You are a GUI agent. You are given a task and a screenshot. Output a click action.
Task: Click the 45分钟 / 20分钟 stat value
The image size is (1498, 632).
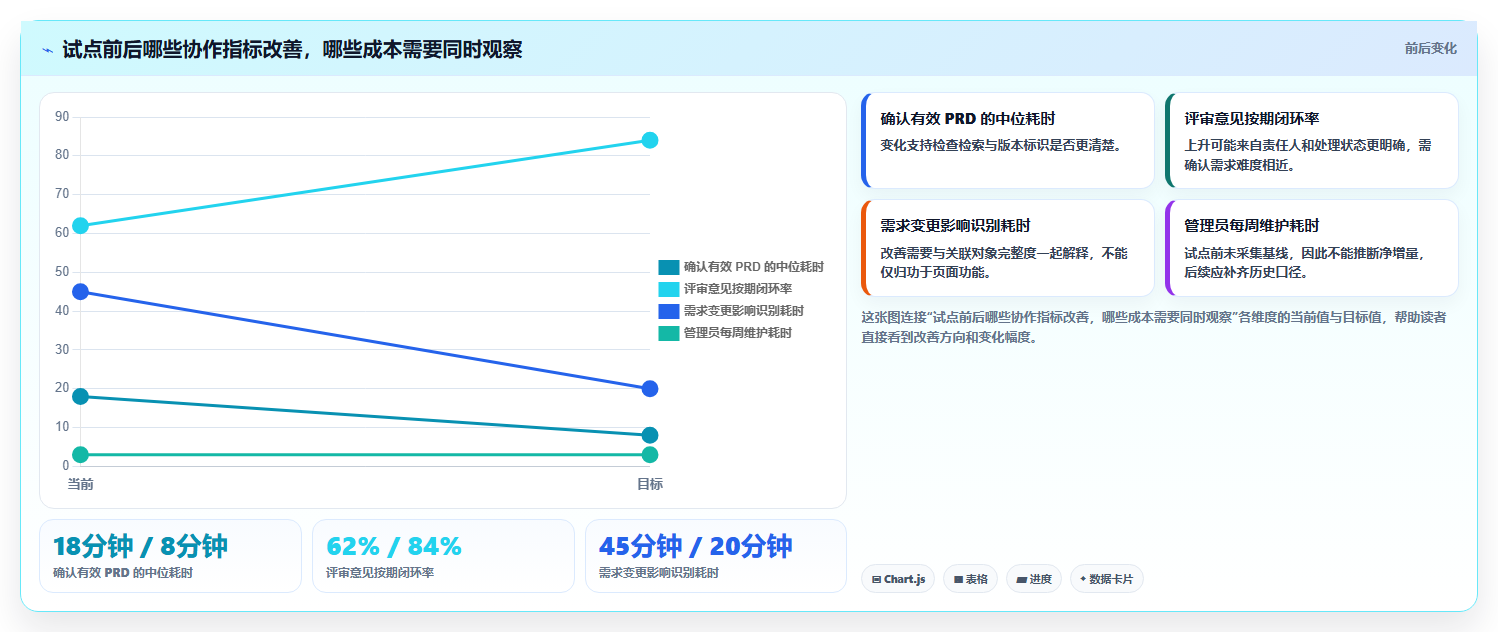coord(696,547)
